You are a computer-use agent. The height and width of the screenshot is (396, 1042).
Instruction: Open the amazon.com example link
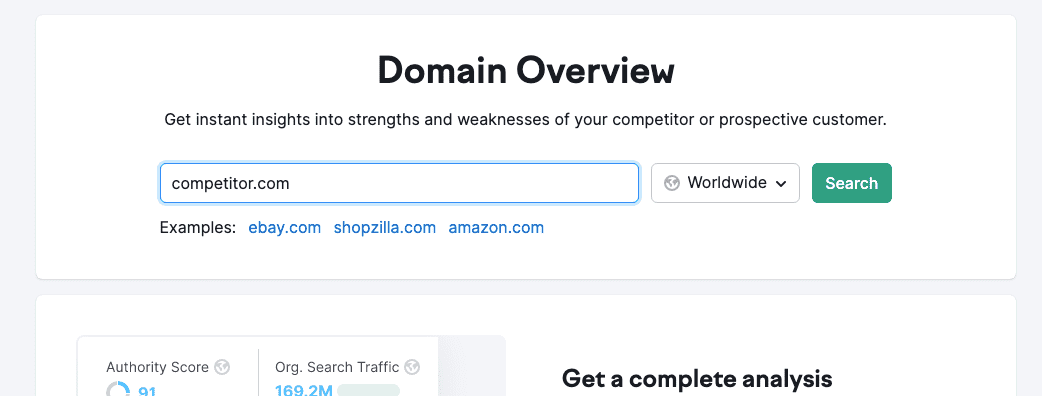(x=496, y=228)
